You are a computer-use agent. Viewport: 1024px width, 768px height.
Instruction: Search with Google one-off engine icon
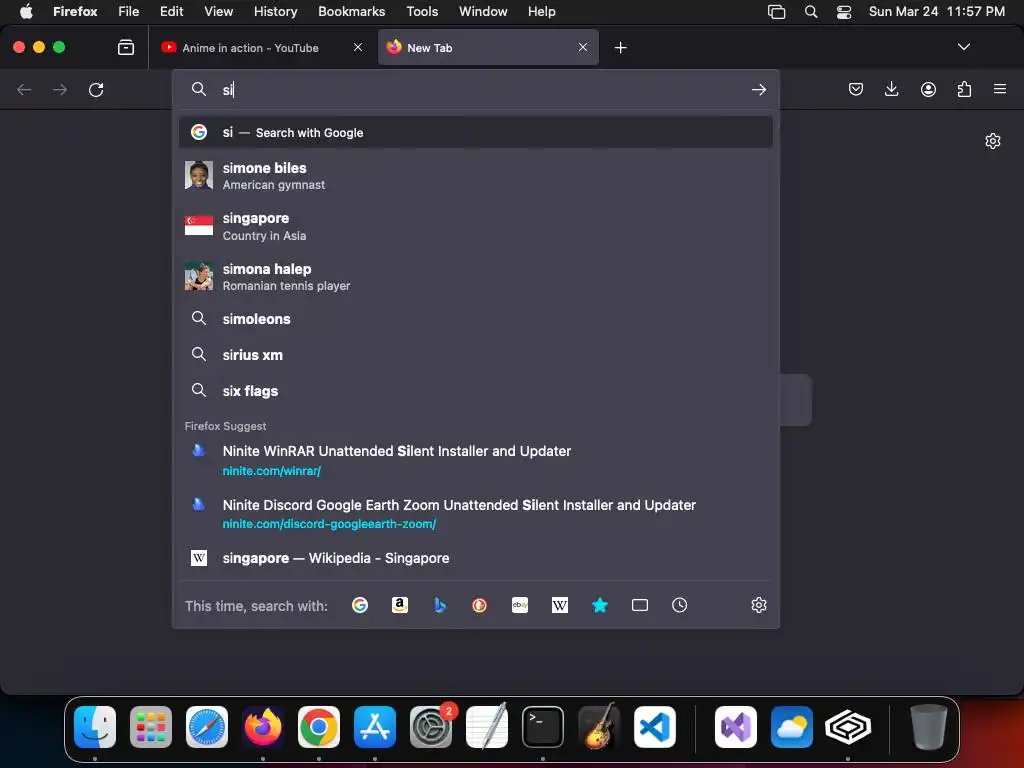coord(360,605)
